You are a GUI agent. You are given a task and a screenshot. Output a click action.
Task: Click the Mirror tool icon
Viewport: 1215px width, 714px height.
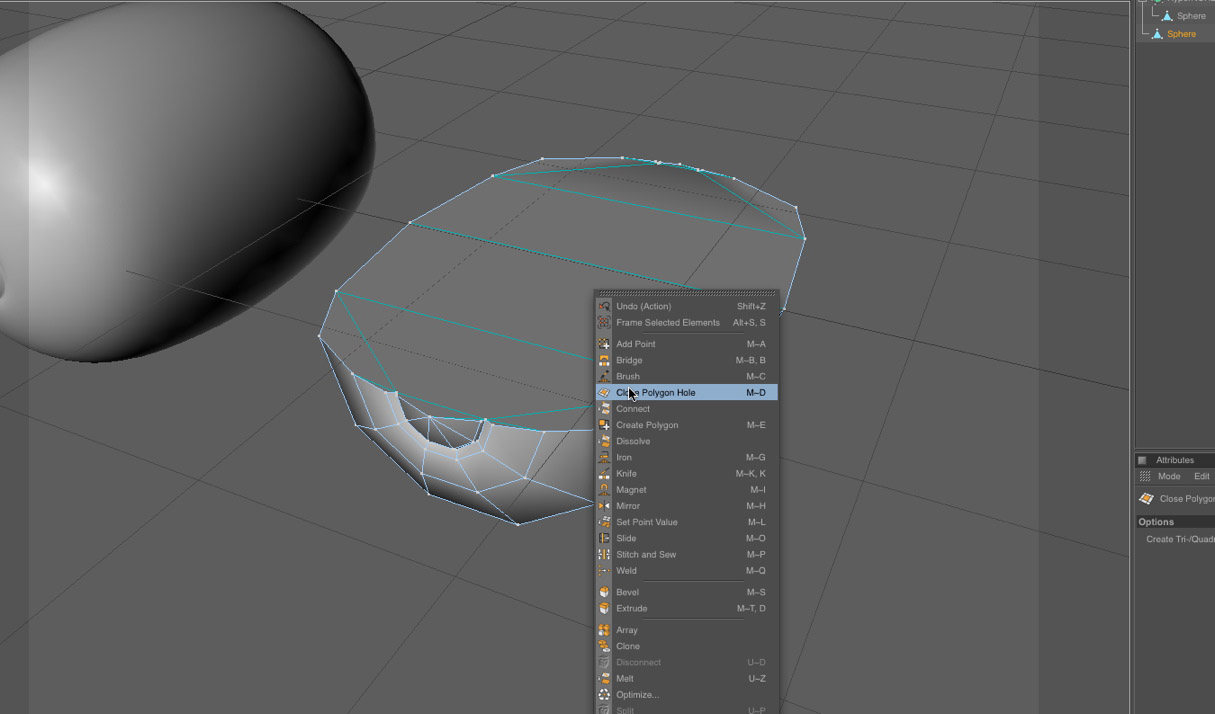[x=604, y=505]
